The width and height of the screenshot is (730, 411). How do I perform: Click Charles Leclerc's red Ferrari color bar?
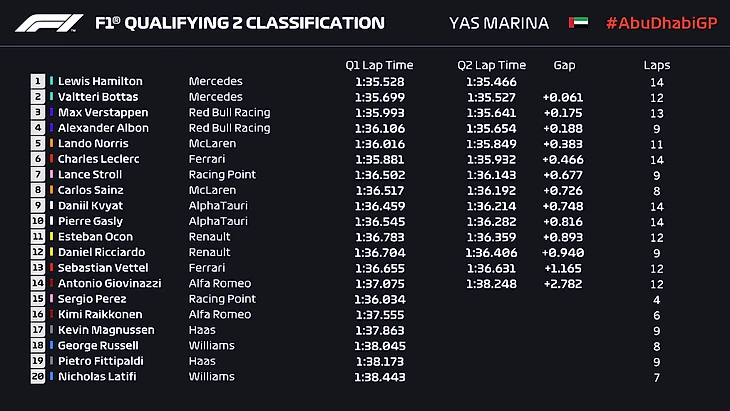tap(50, 159)
